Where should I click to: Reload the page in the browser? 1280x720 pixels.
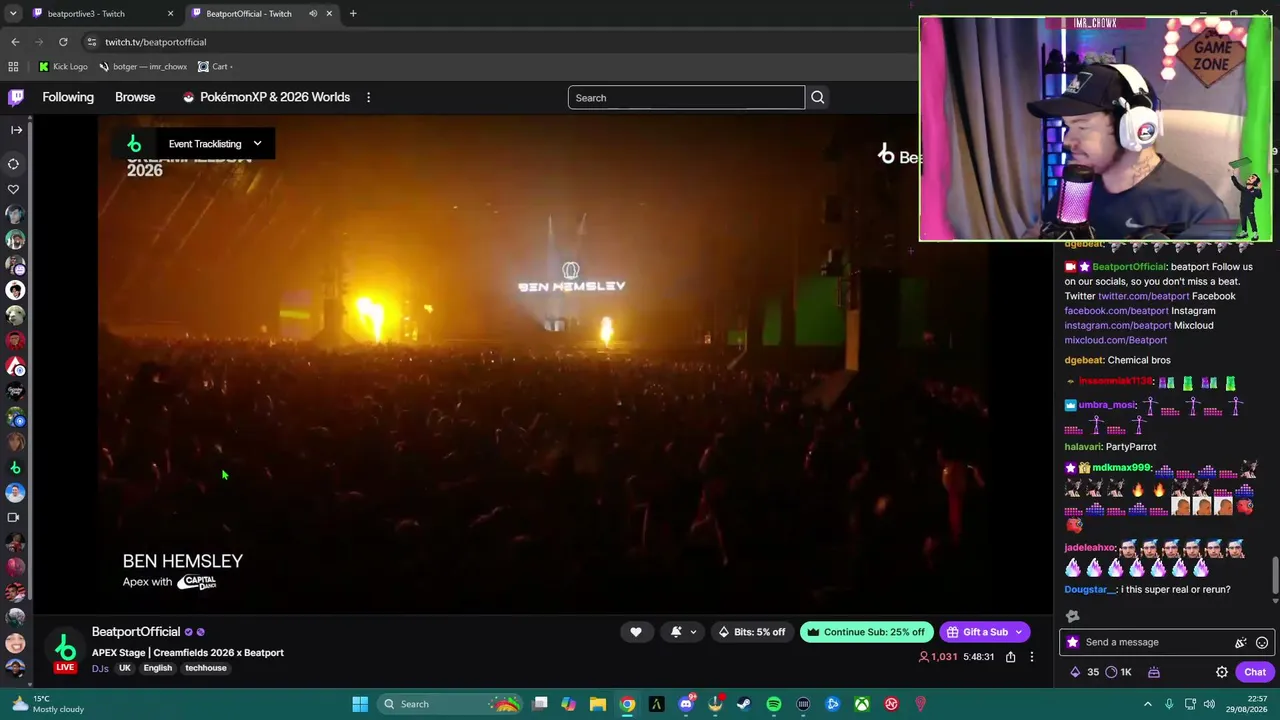coord(63,42)
